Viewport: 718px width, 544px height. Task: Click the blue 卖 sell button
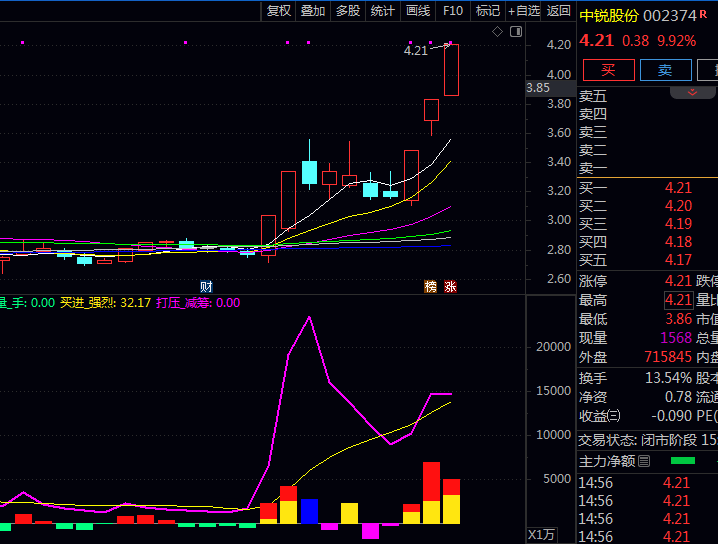pos(665,70)
